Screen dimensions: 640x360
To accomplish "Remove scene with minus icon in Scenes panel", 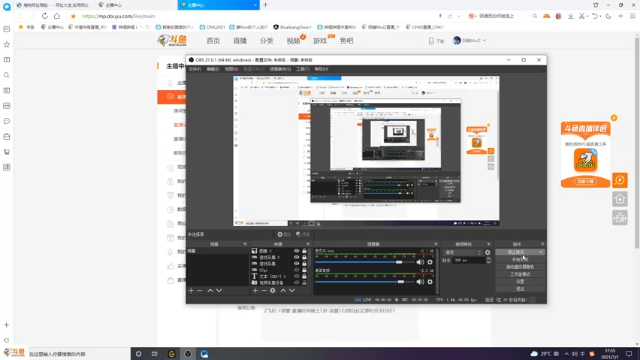I will (x=200, y=291).
